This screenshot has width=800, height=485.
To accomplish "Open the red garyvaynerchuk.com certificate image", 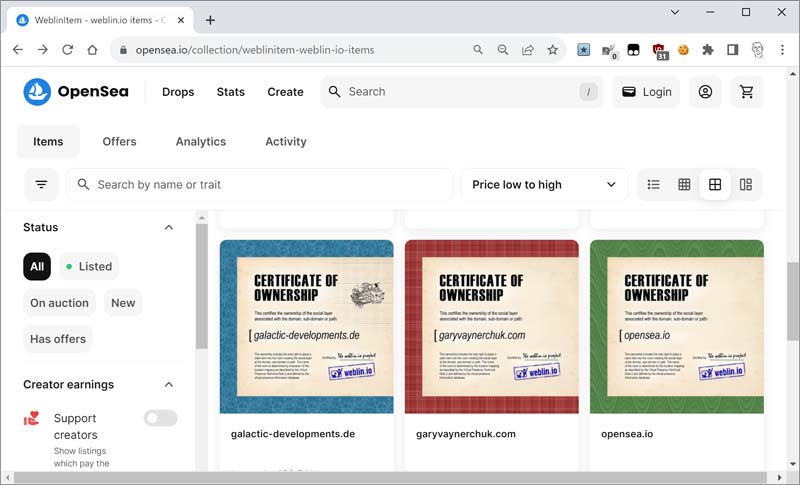I will tap(492, 326).
